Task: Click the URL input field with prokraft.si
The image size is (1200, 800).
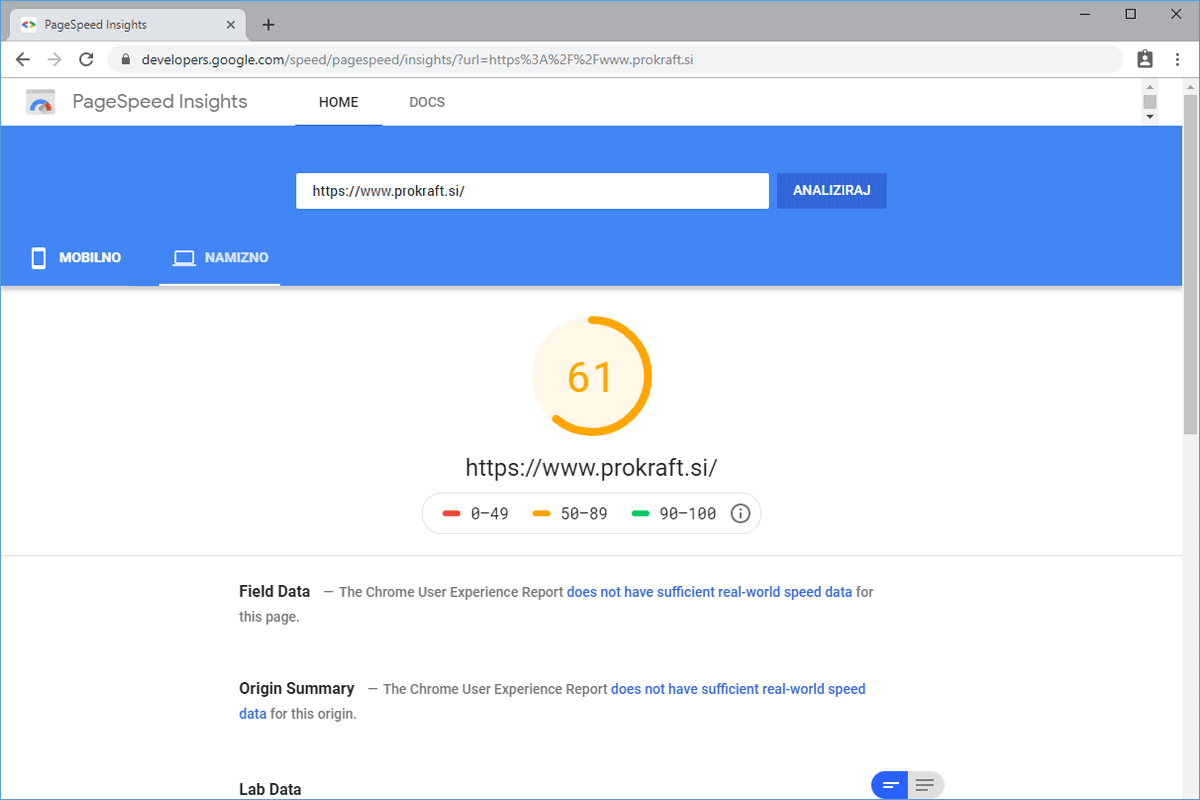Action: coord(531,191)
